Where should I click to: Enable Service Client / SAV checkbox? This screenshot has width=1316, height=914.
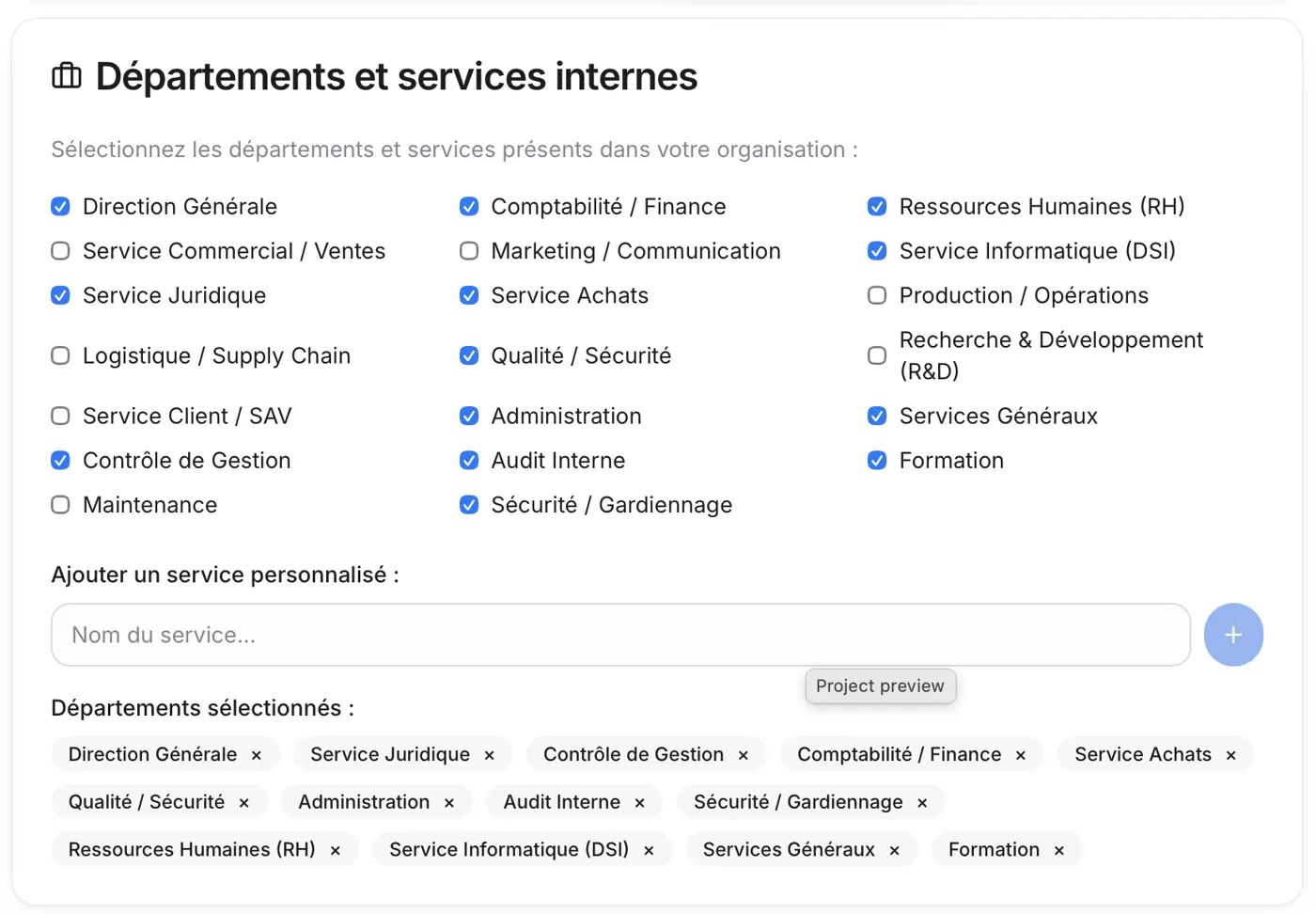click(60, 416)
